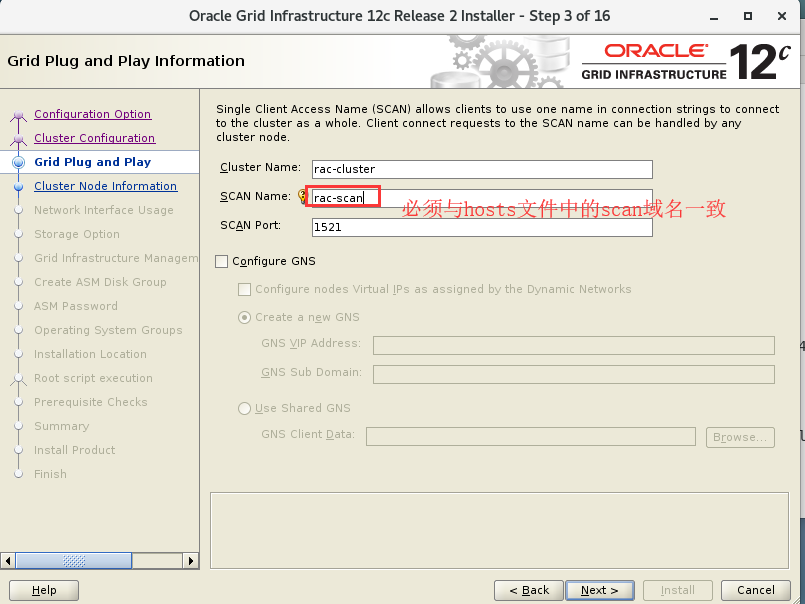Select ASM Password step
Viewport: 805px width, 604px height.
[x=76, y=306]
